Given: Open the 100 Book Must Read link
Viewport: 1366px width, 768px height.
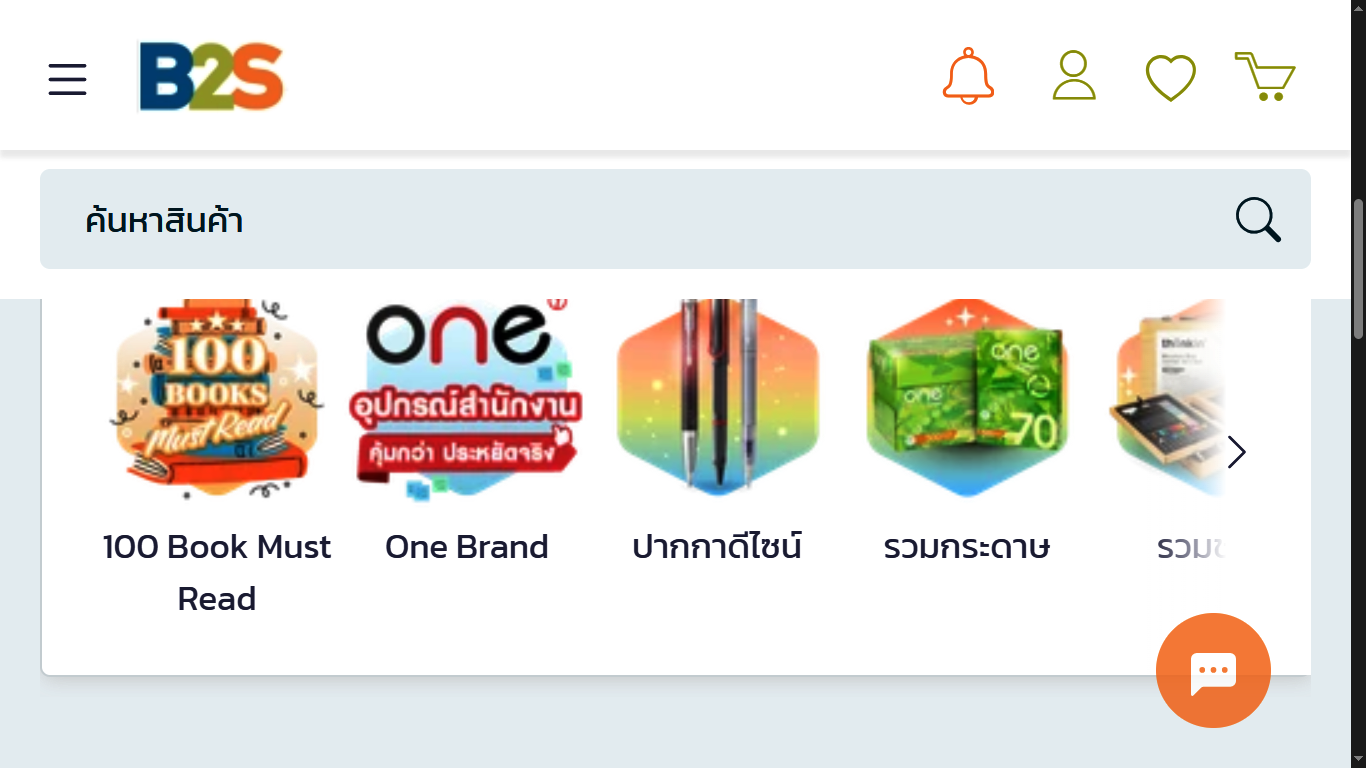Looking at the screenshot, I should click(217, 573).
